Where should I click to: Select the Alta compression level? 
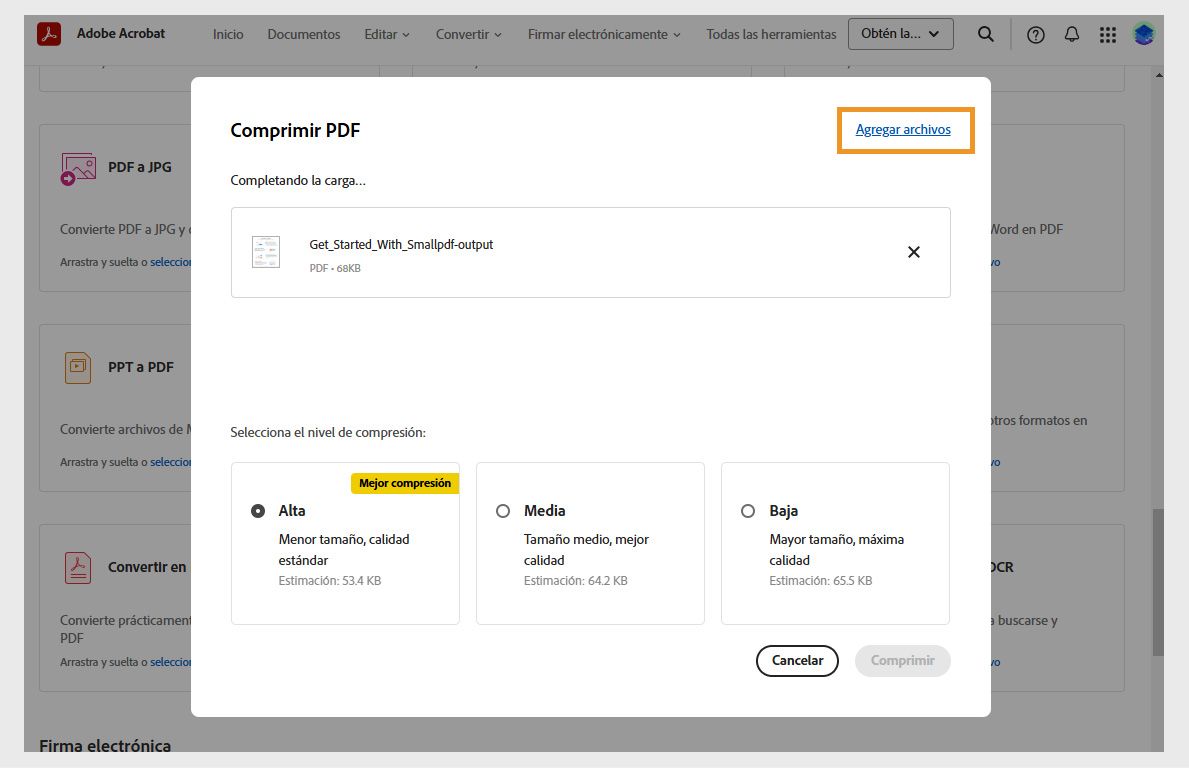tap(258, 510)
